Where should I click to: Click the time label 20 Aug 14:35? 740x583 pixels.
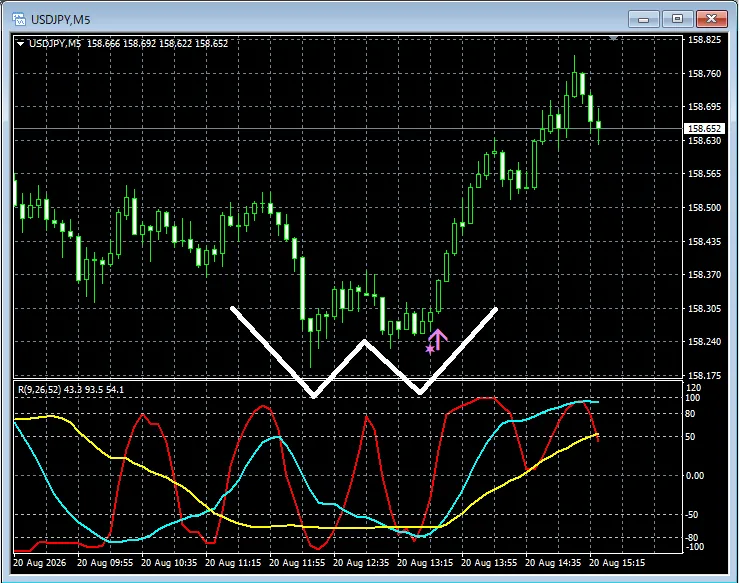(x=553, y=563)
